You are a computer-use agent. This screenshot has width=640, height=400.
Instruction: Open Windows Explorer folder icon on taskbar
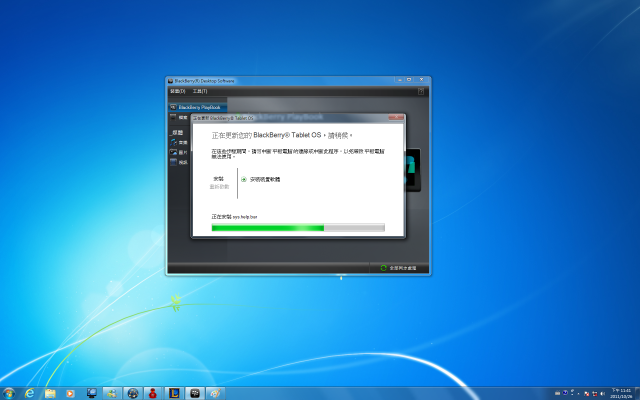click(x=50, y=393)
